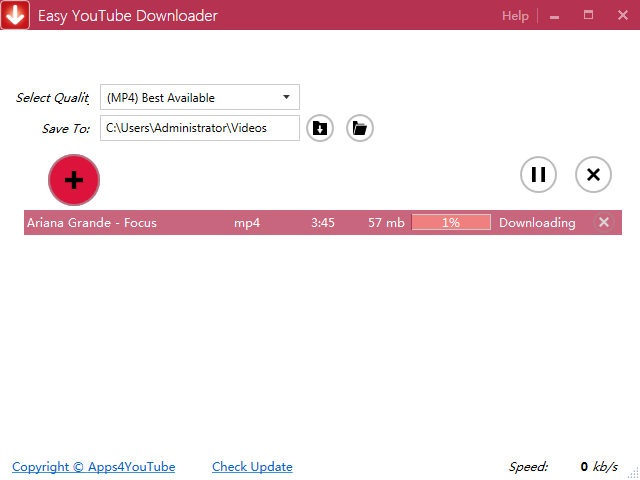Click the choose save folder icon
The height and width of the screenshot is (480, 640).
click(320, 128)
